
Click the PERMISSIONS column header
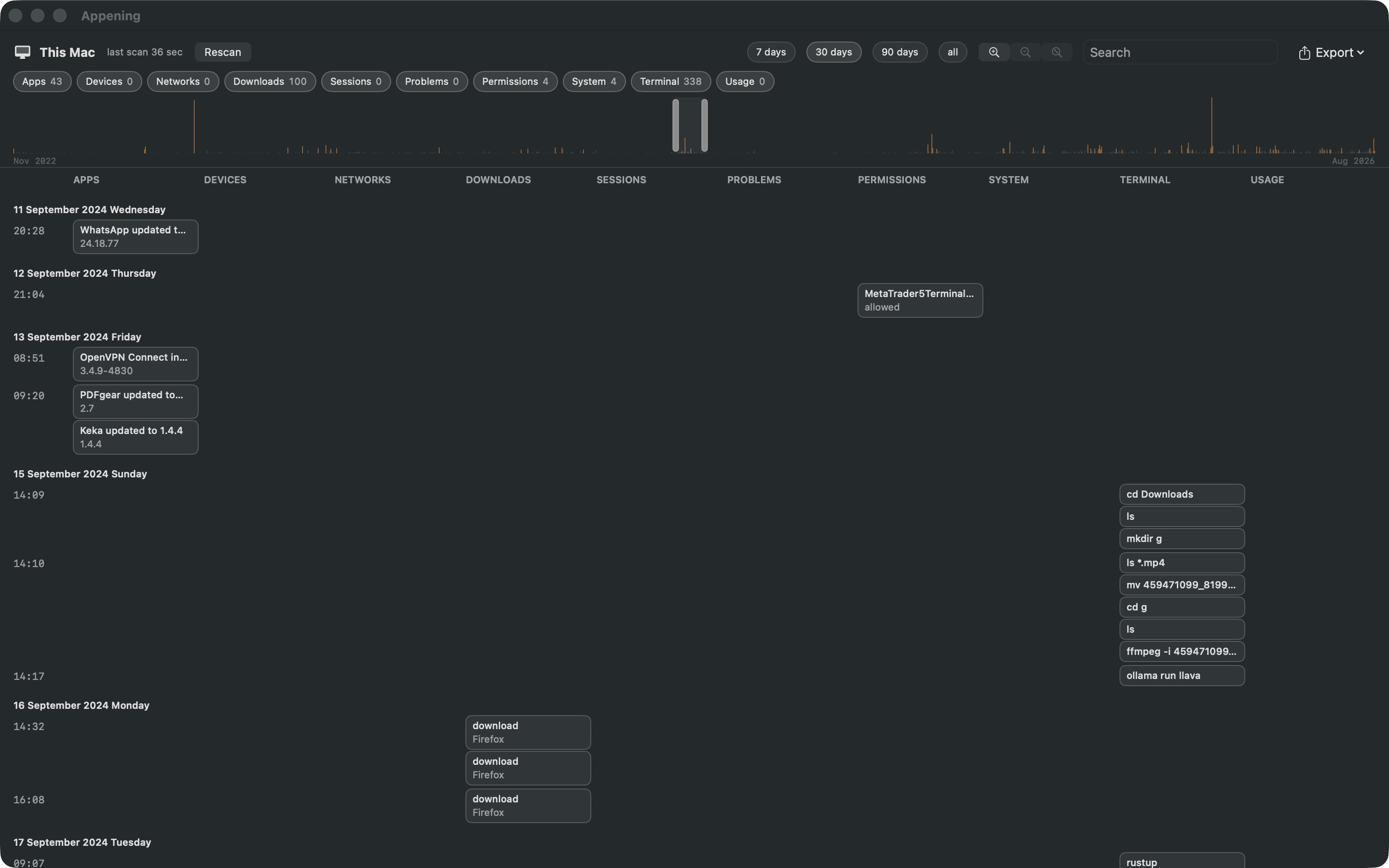click(891, 180)
